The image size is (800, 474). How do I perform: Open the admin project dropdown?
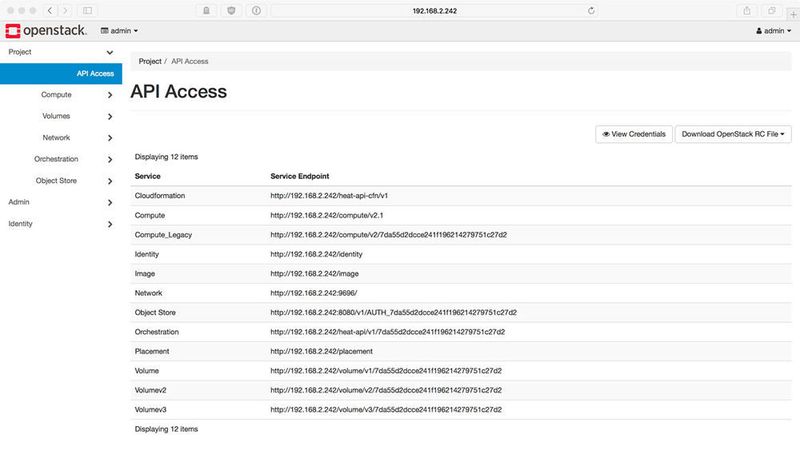click(119, 31)
